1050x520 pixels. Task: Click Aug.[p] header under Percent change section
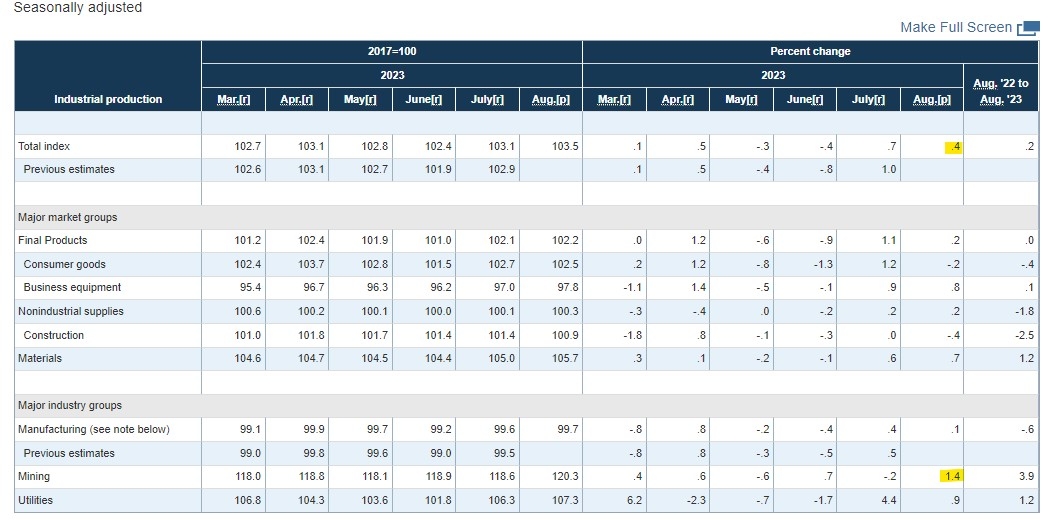point(931,99)
